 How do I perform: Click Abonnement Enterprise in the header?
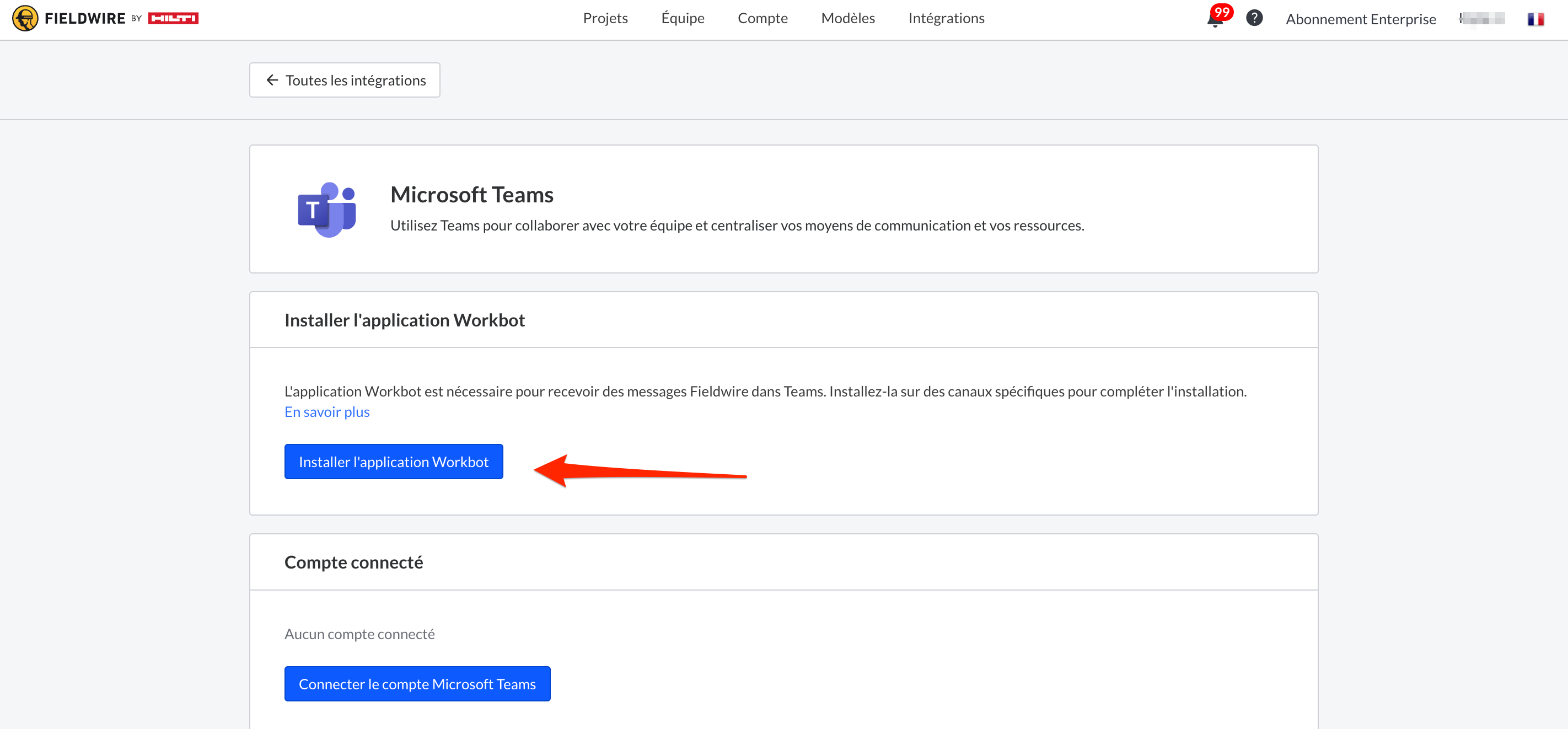click(x=1361, y=19)
